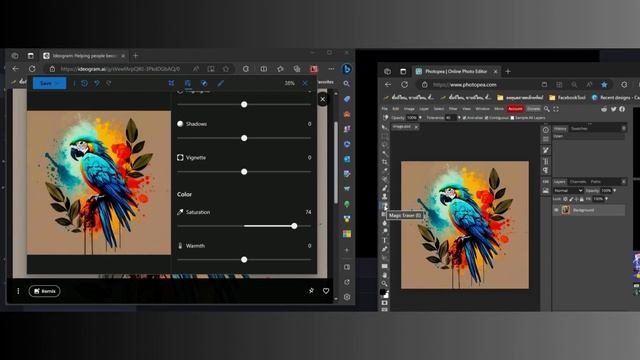The height and width of the screenshot is (360, 640).
Task: Open the Opacity dropdown in options bar
Action: click(x=420, y=118)
